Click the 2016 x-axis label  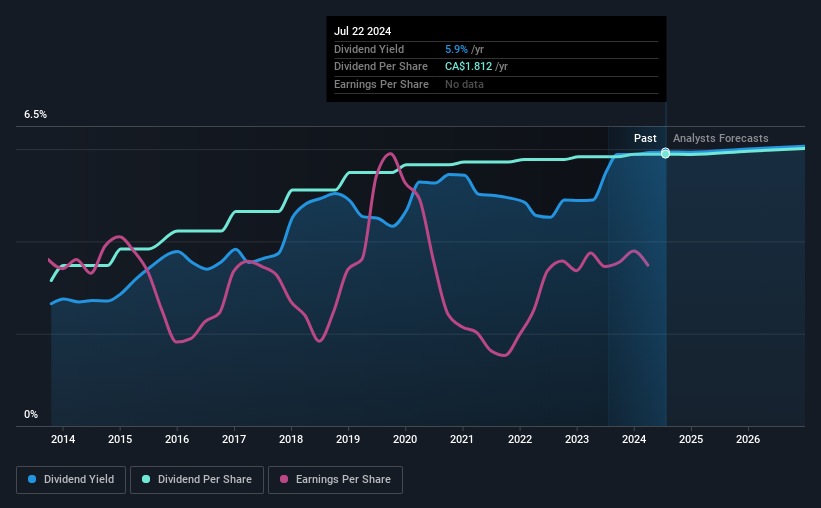tap(177, 439)
